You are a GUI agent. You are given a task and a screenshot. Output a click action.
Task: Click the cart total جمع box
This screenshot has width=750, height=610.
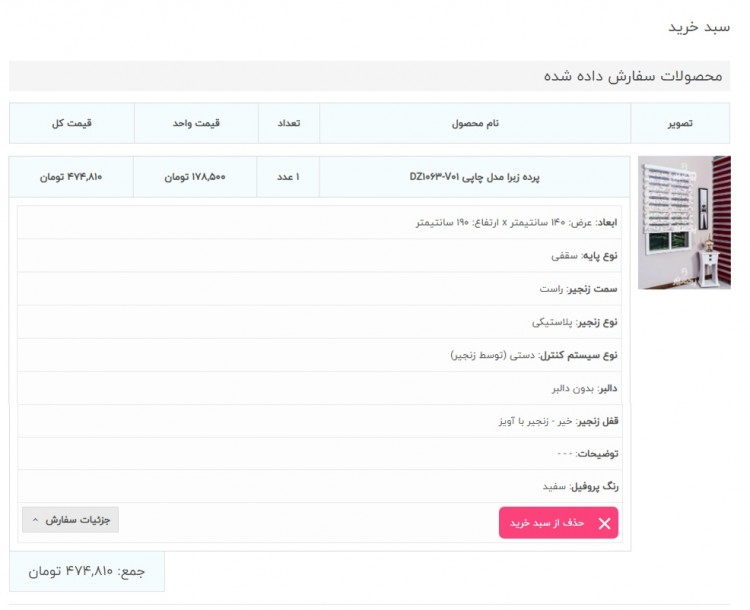click(87, 571)
